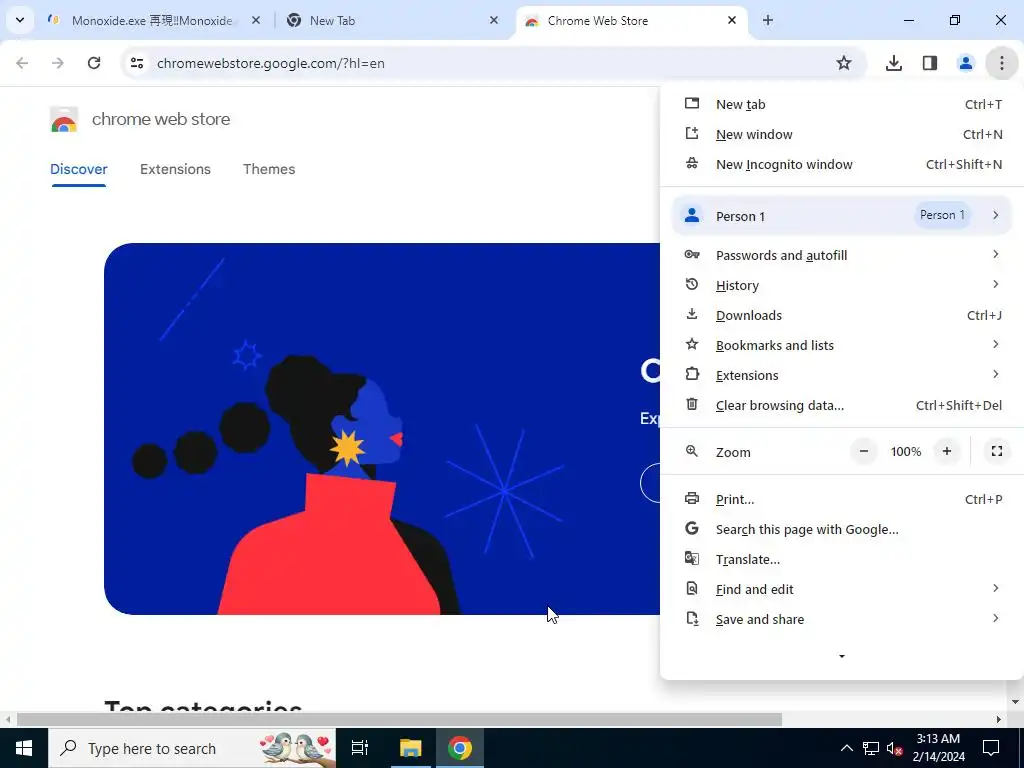The width and height of the screenshot is (1024, 768).
Task: Open the Extensions menu entry
Action: click(842, 376)
